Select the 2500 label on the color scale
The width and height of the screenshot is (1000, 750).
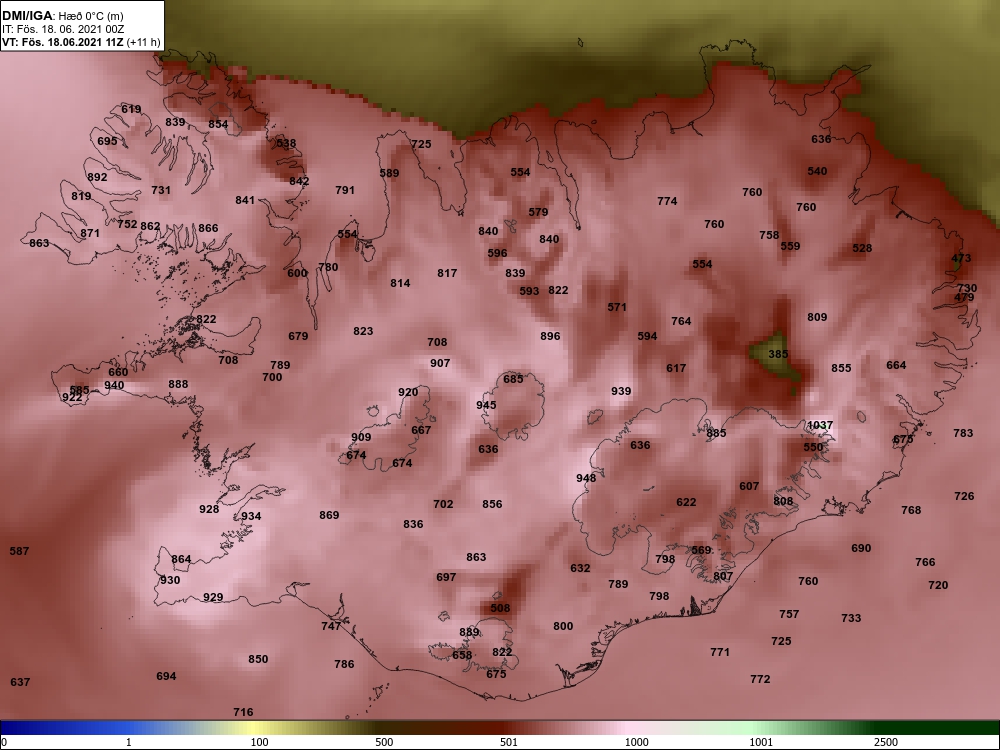click(886, 742)
